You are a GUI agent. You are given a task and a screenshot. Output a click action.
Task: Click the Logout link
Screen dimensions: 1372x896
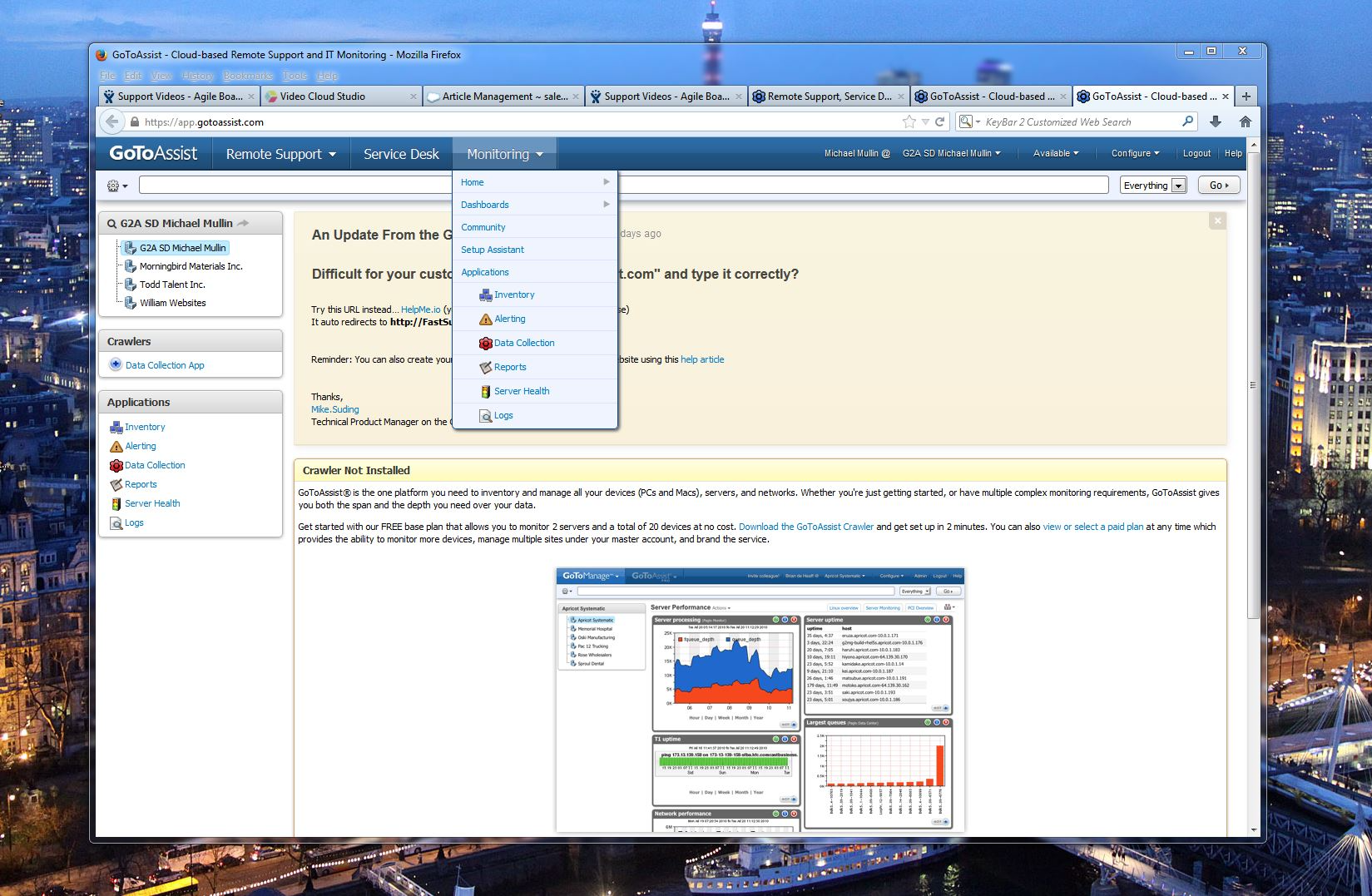[x=1196, y=153]
